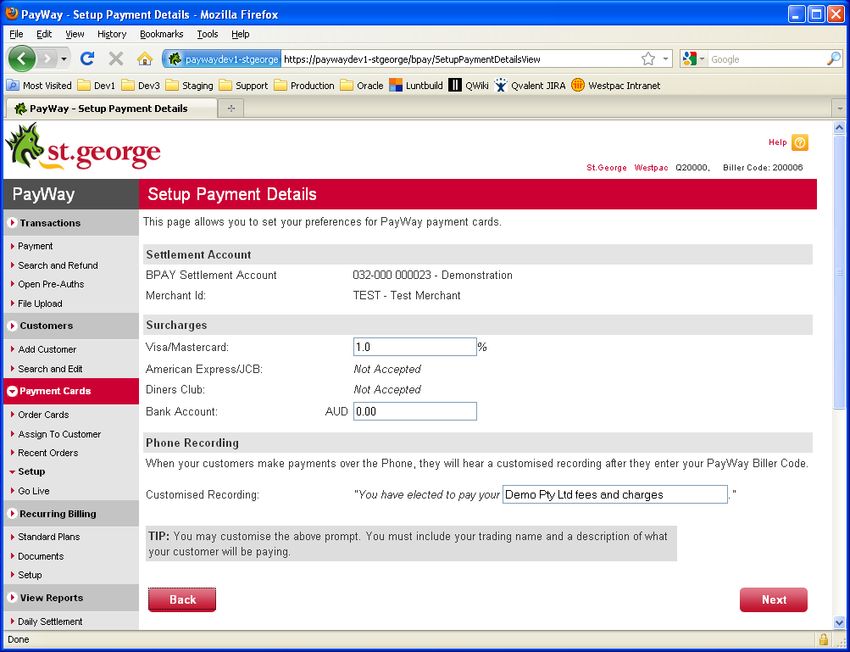The height and width of the screenshot is (652, 850).
Task: Click the paywaydev1-stgeorge site identity badge
Action: [x=222, y=59]
